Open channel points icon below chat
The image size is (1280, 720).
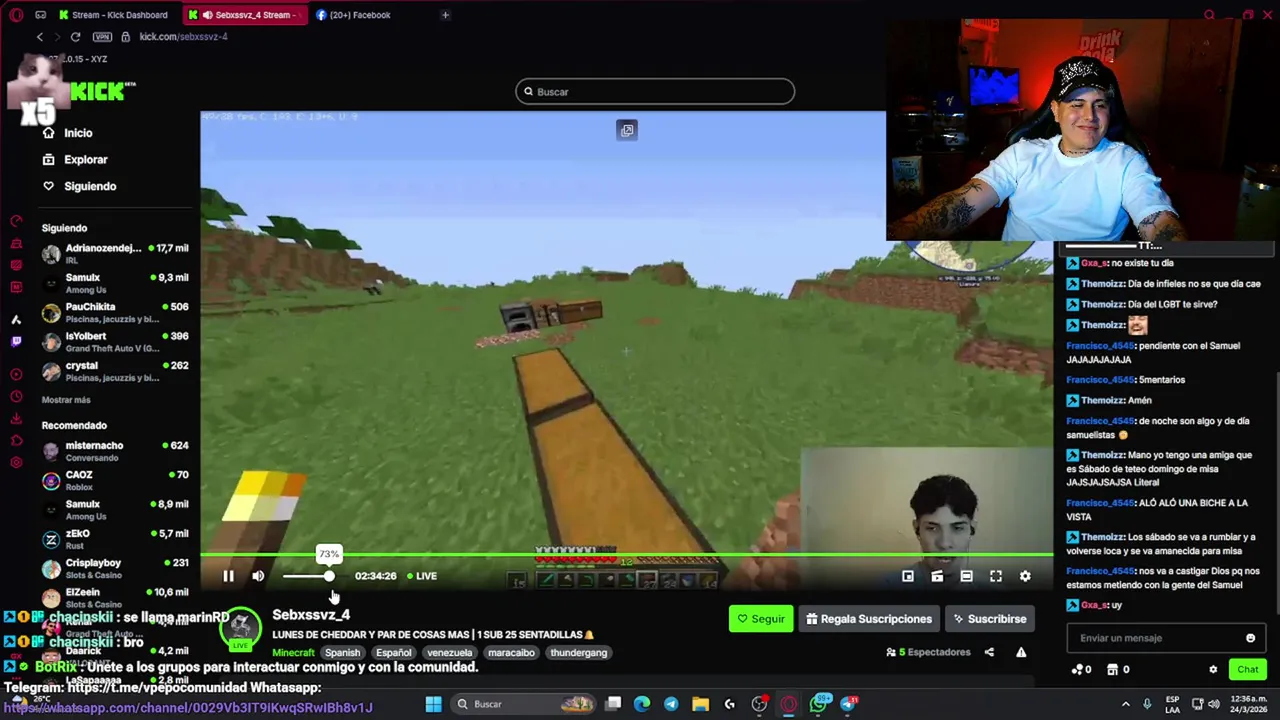(x=1077, y=669)
